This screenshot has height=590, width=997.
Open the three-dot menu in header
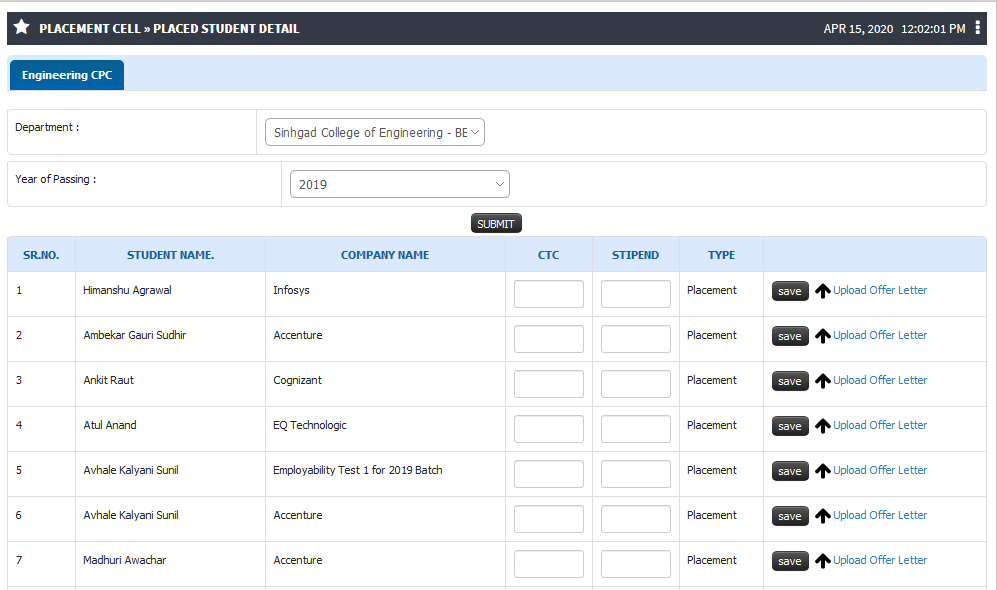[977, 27]
